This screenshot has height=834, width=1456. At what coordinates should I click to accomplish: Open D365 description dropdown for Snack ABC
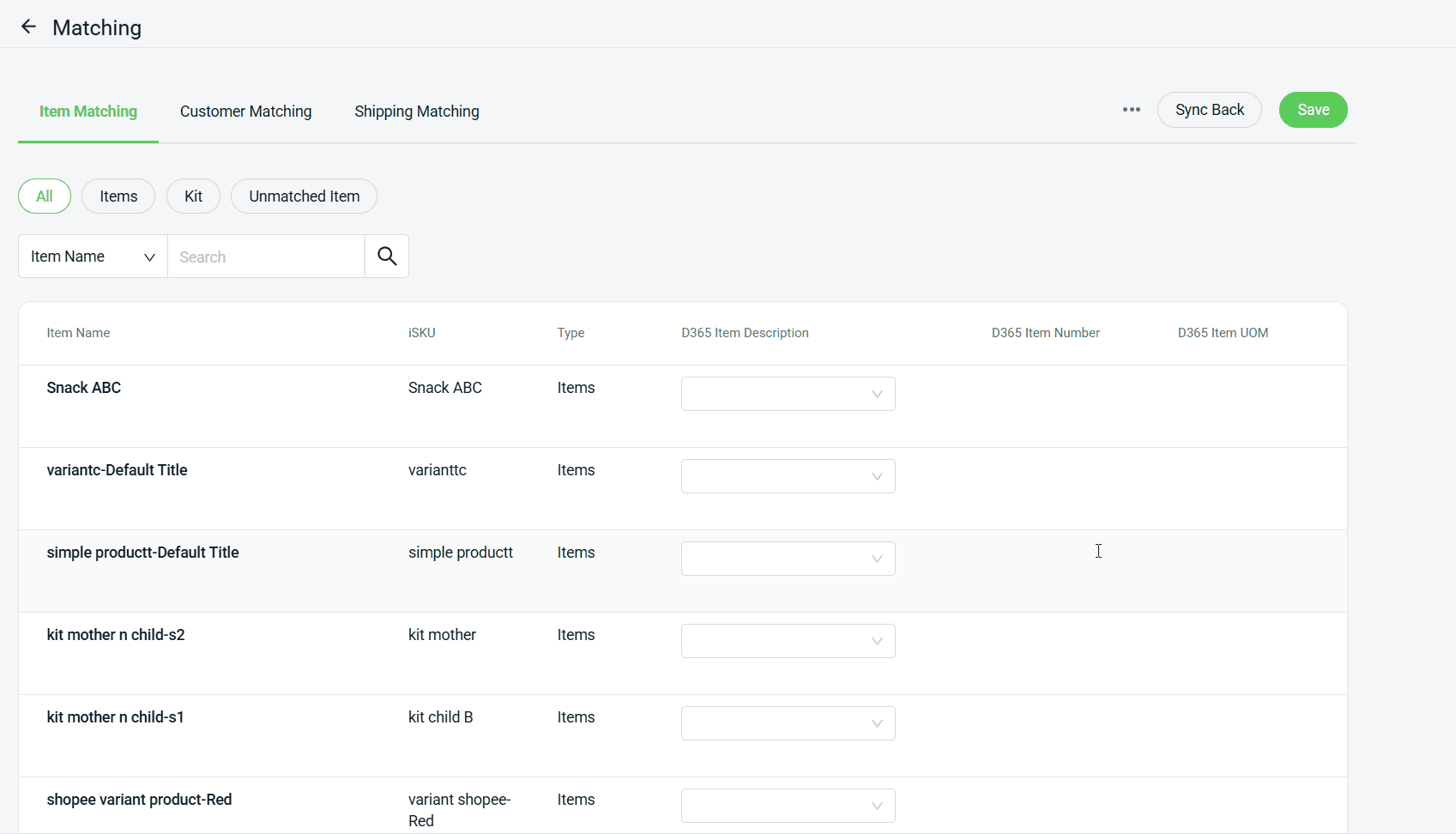[x=788, y=394]
